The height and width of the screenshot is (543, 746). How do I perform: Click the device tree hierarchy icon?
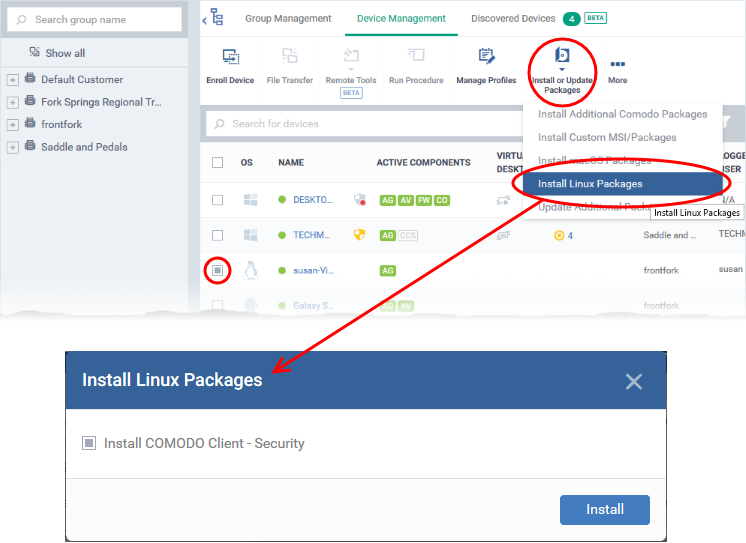click(x=217, y=17)
